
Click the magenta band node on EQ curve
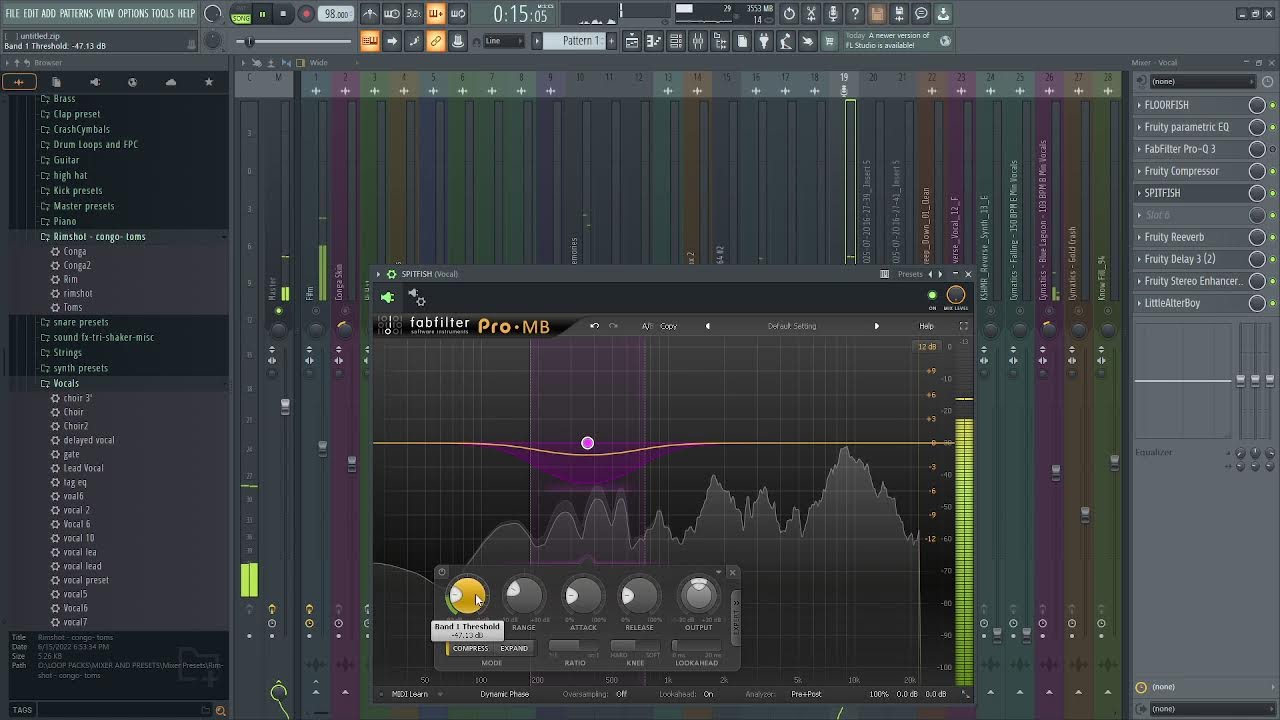click(588, 443)
